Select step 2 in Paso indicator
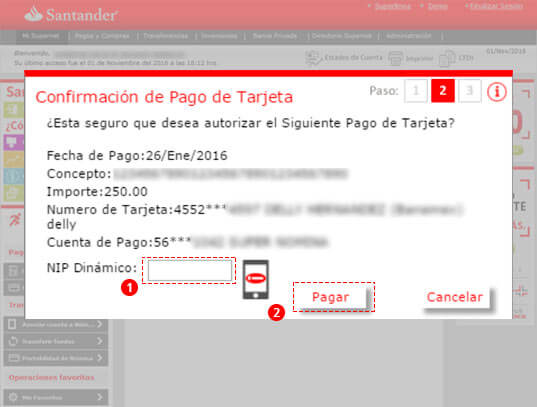 point(442,91)
